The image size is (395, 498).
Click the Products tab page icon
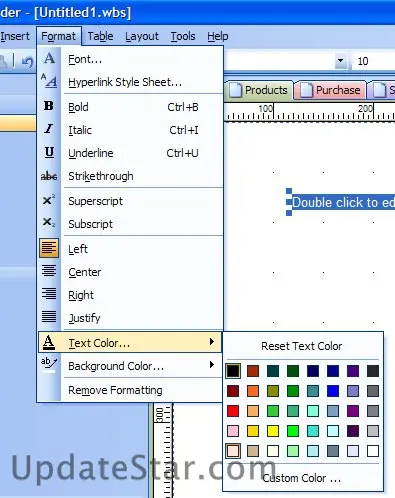tap(235, 90)
